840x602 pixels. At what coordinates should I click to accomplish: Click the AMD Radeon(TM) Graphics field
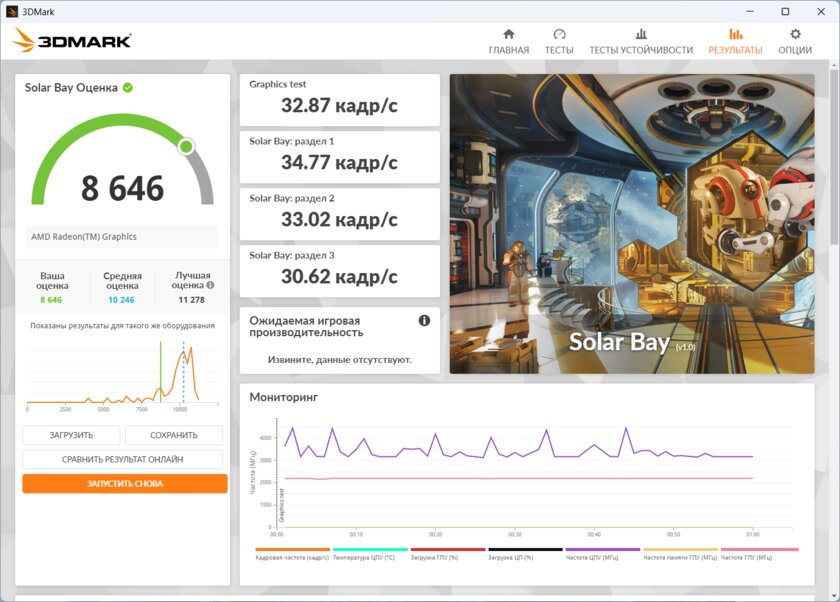(122, 236)
